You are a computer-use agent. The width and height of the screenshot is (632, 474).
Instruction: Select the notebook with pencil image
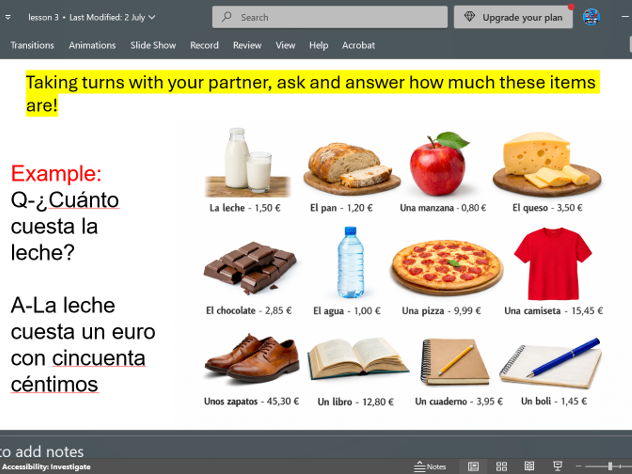click(x=455, y=362)
